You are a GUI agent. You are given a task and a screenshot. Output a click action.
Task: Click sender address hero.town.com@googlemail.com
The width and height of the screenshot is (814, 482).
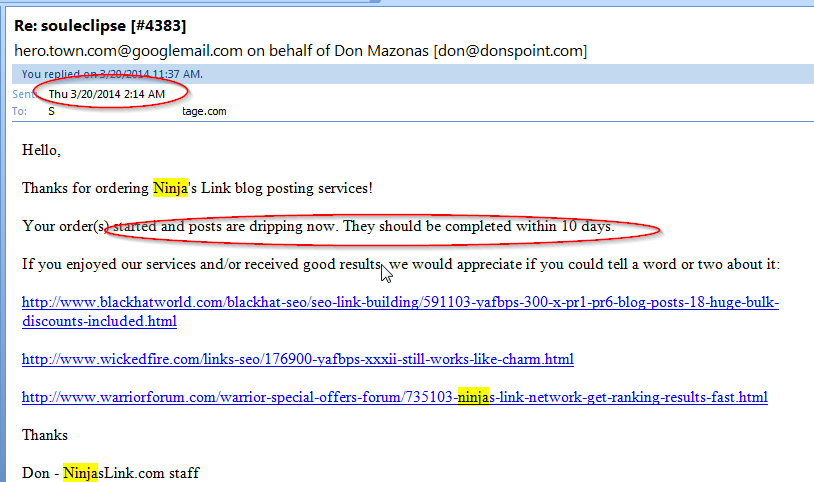pyautogui.click(x=128, y=51)
